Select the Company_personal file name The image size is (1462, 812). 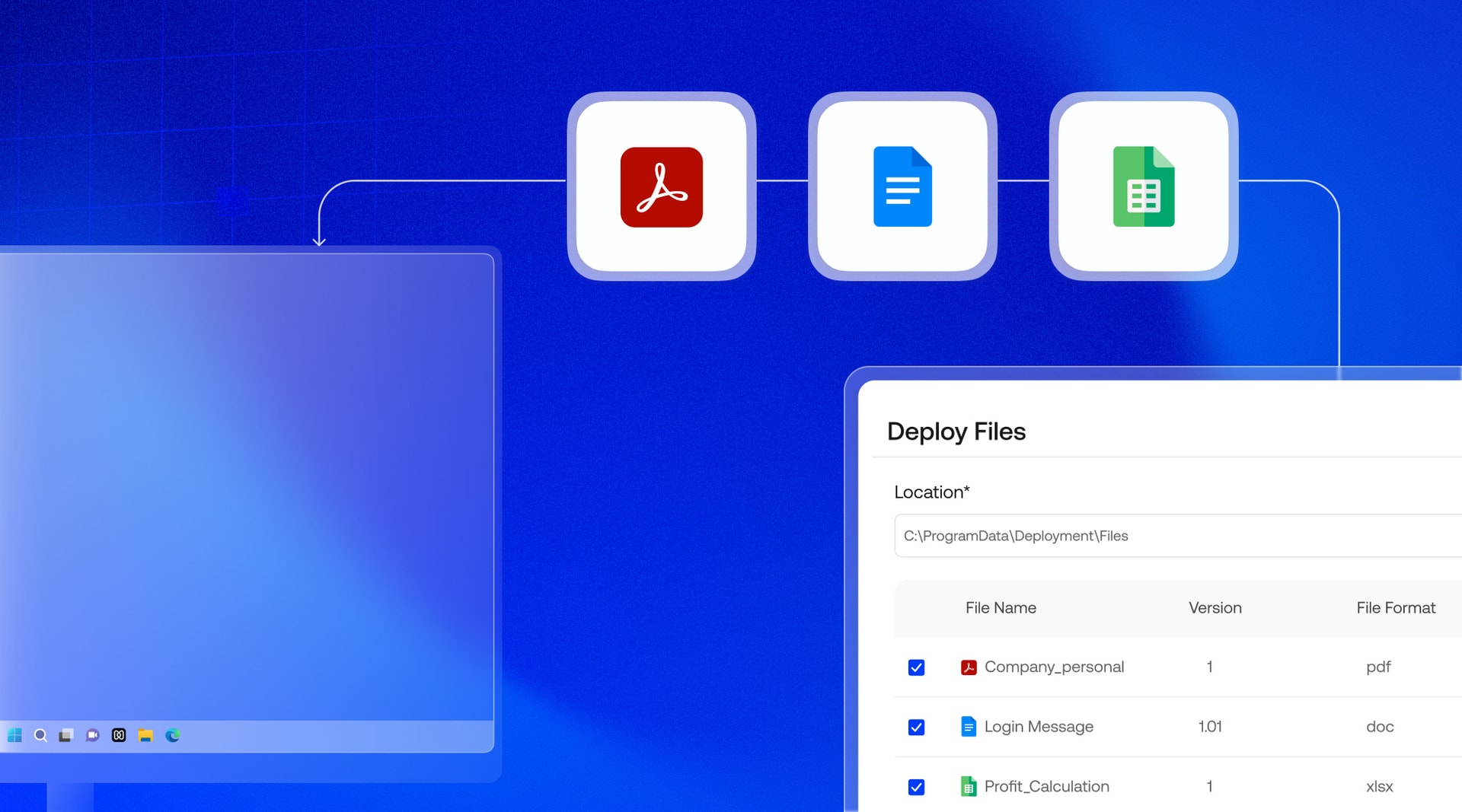pyautogui.click(x=1054, y=667)
